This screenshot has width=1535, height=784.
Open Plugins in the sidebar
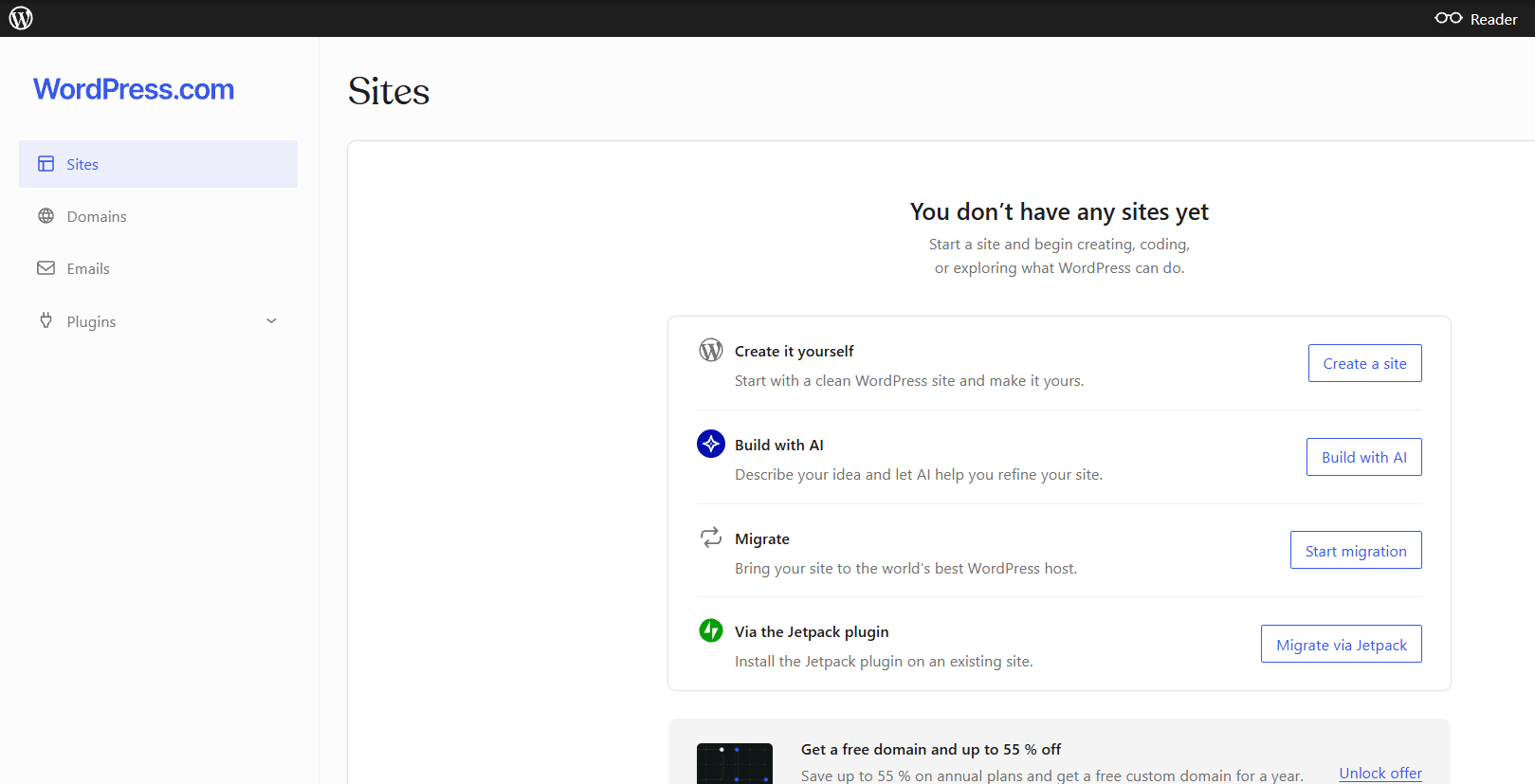coord(158,321)
